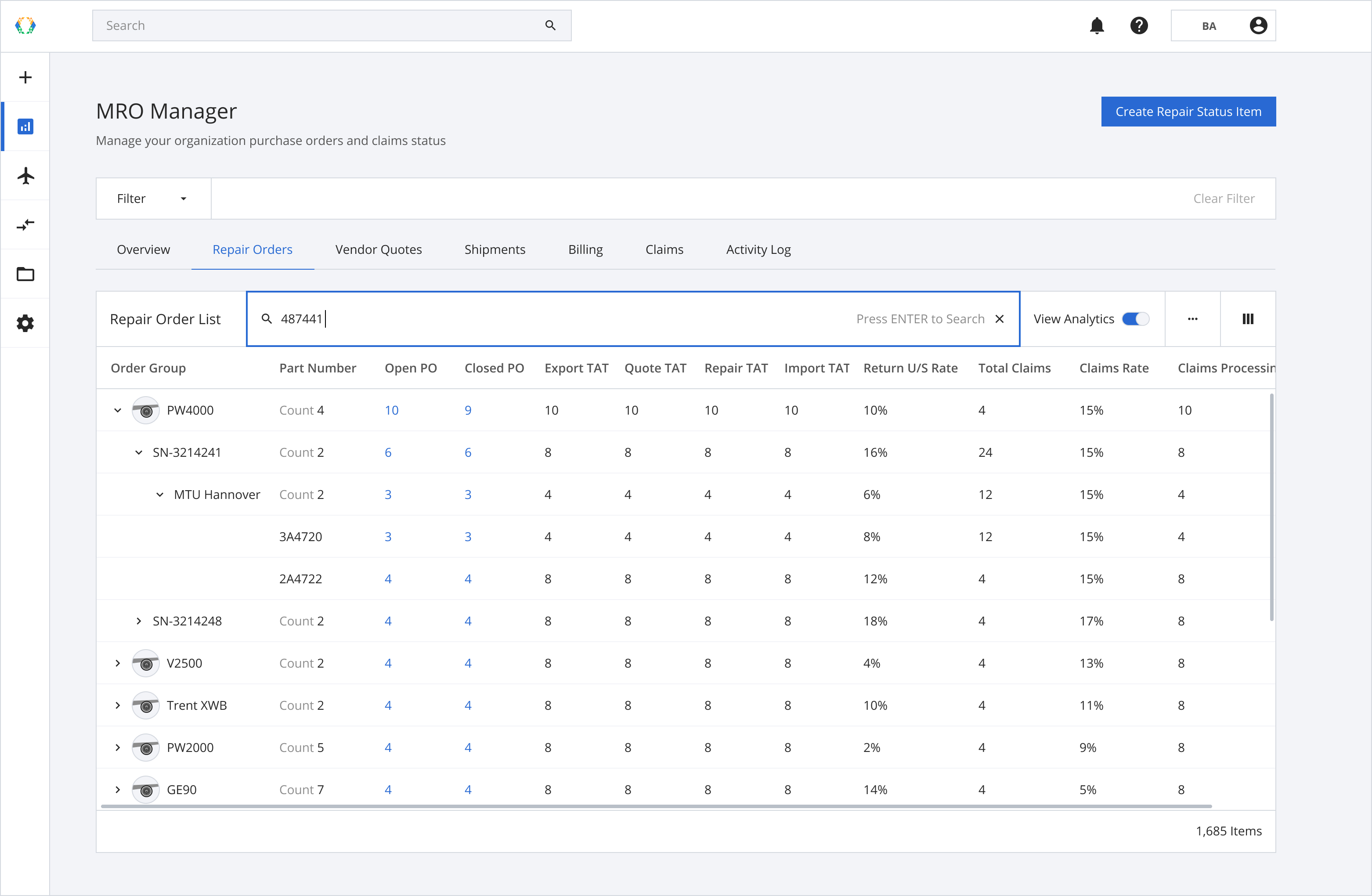This screenshot has width=1372, height=896.
Task: Open 2A4722 Closed PO link 4
Action: click(x=468, y=579)
